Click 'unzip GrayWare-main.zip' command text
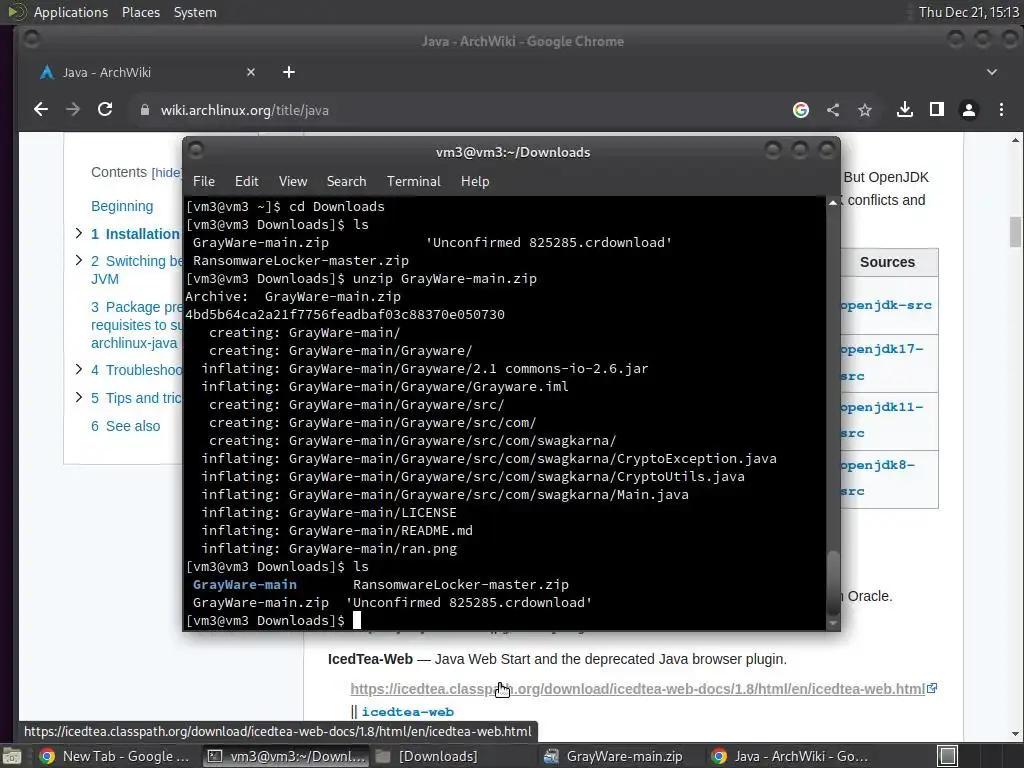 (x=447, y=279)
